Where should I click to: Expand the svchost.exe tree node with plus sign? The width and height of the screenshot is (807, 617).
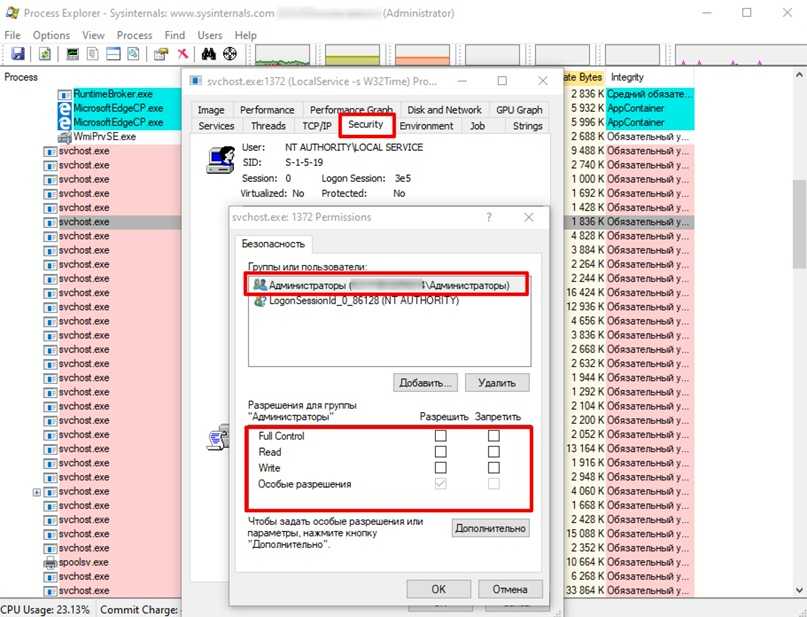point(37,492)
